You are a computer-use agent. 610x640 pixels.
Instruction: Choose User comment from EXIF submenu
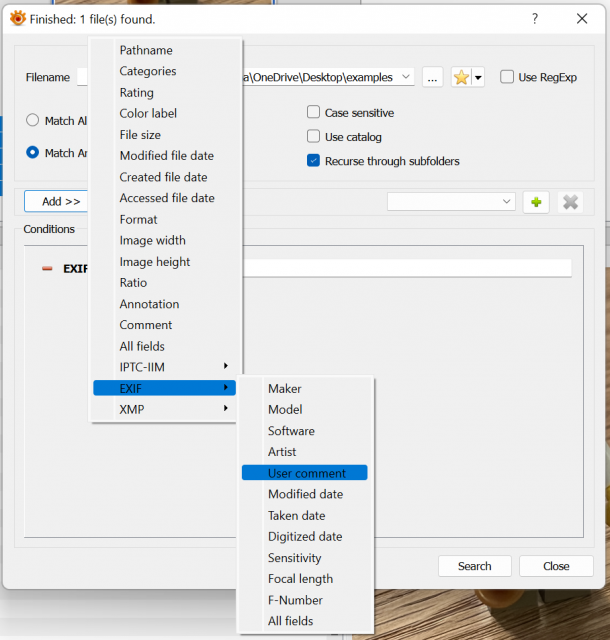(305, 473)
